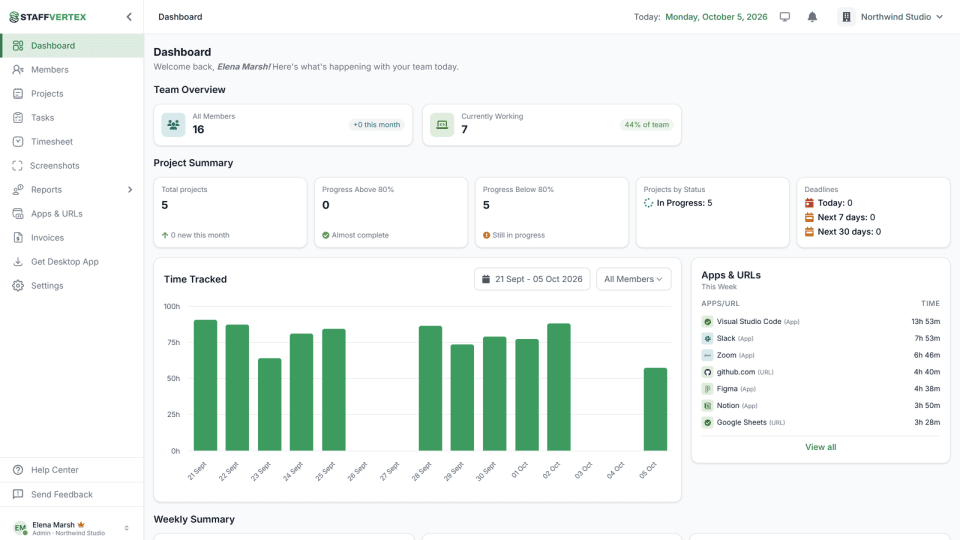Click the date 'Monday, October 5, 2026'
960x540 pixels.
pos(716,17)
